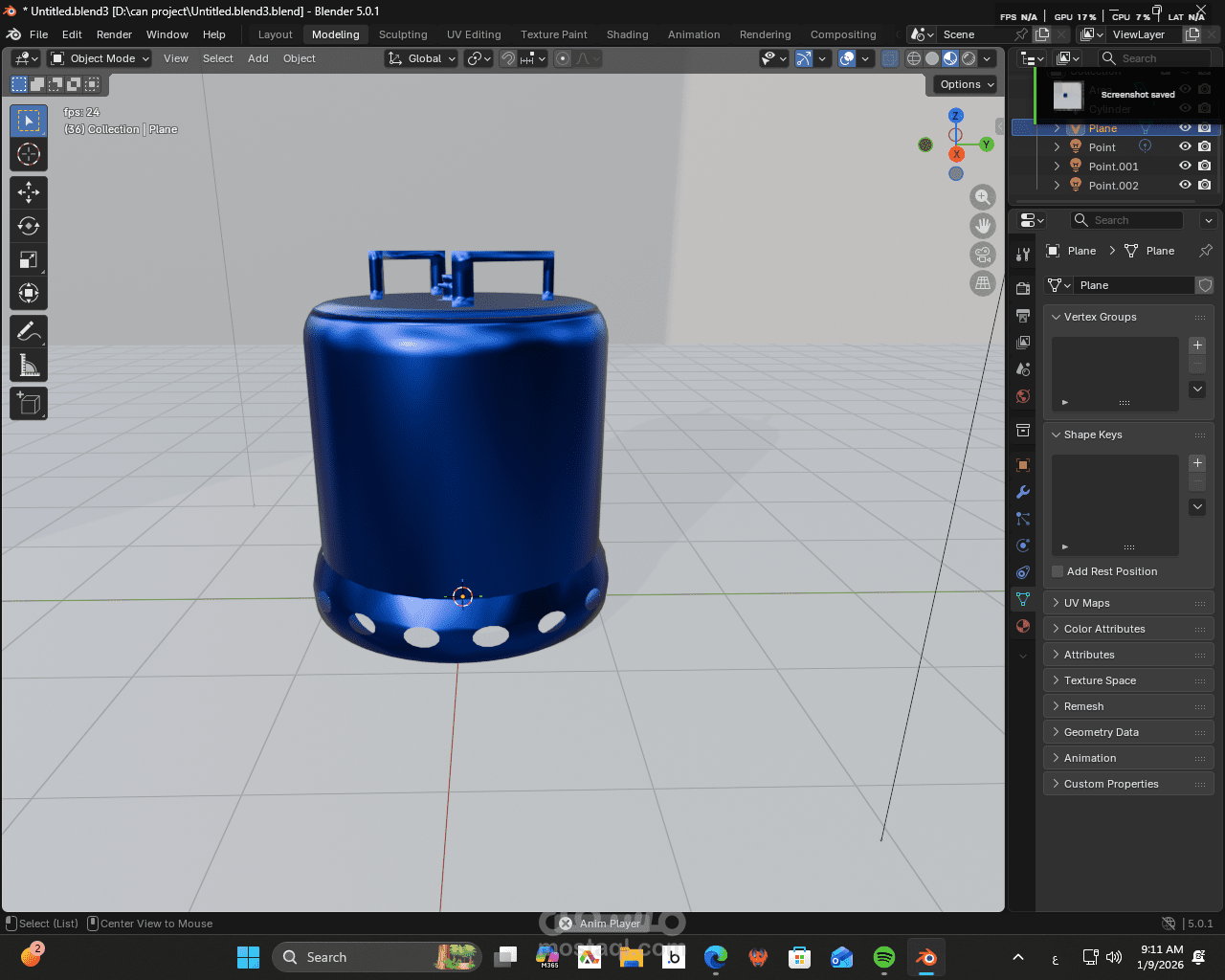Click the properties editor Search field

tap(1126, 220)
